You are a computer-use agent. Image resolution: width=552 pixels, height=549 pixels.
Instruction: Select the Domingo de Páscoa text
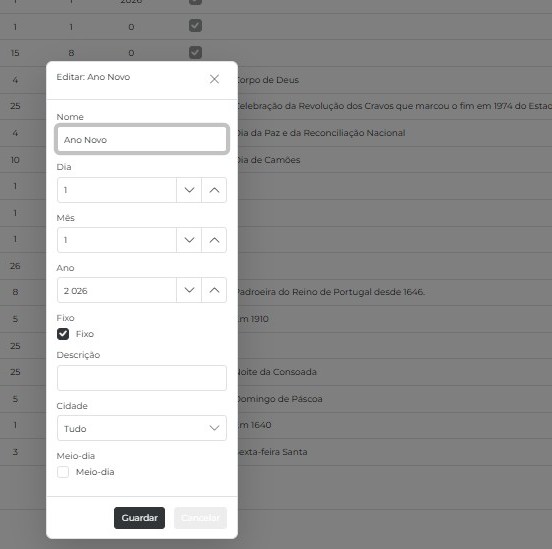tap(280, 399)
